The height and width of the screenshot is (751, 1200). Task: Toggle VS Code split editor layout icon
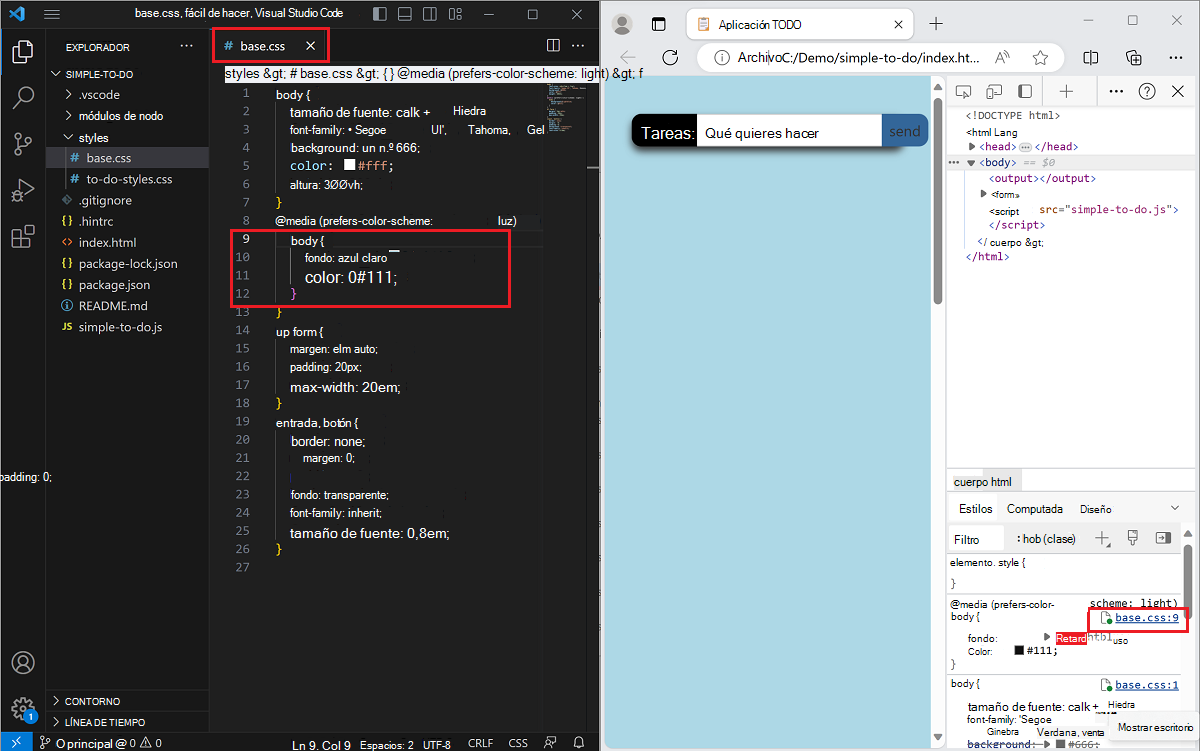click(x=552, y=45)
